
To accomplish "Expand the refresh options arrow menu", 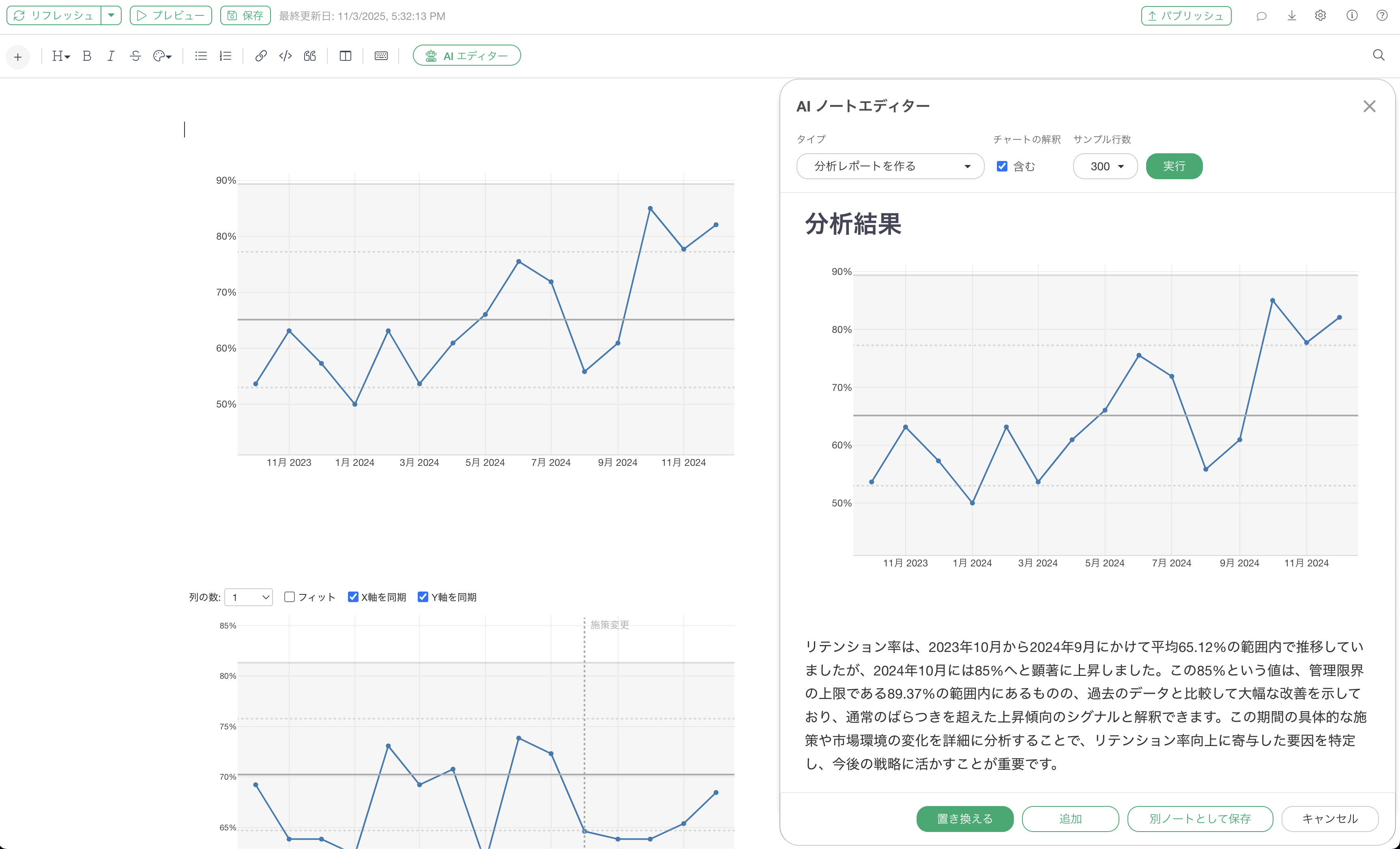I will pos(112,15).
